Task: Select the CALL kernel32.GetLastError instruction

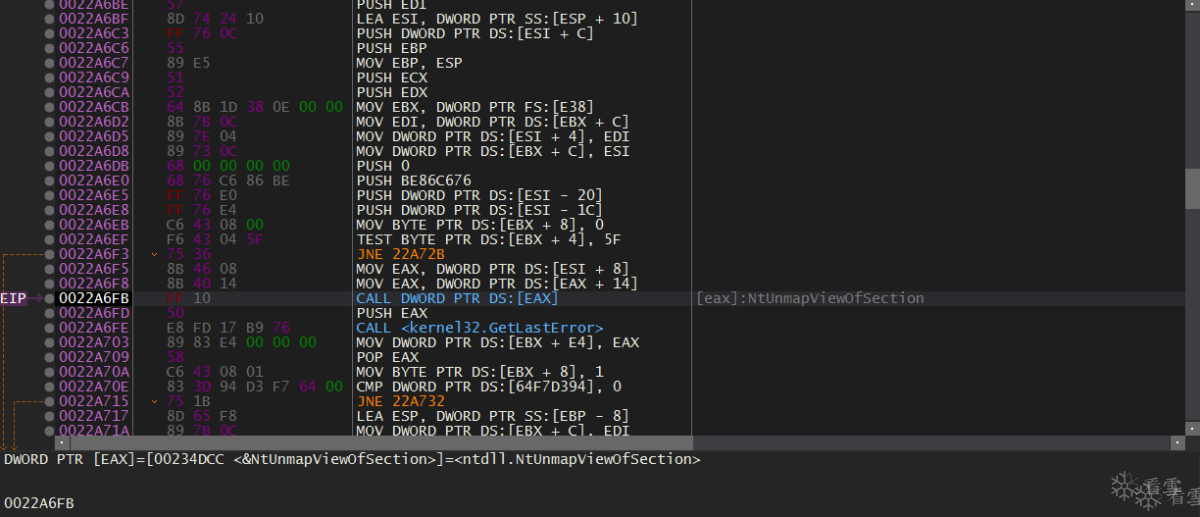Action: [479, 328]
